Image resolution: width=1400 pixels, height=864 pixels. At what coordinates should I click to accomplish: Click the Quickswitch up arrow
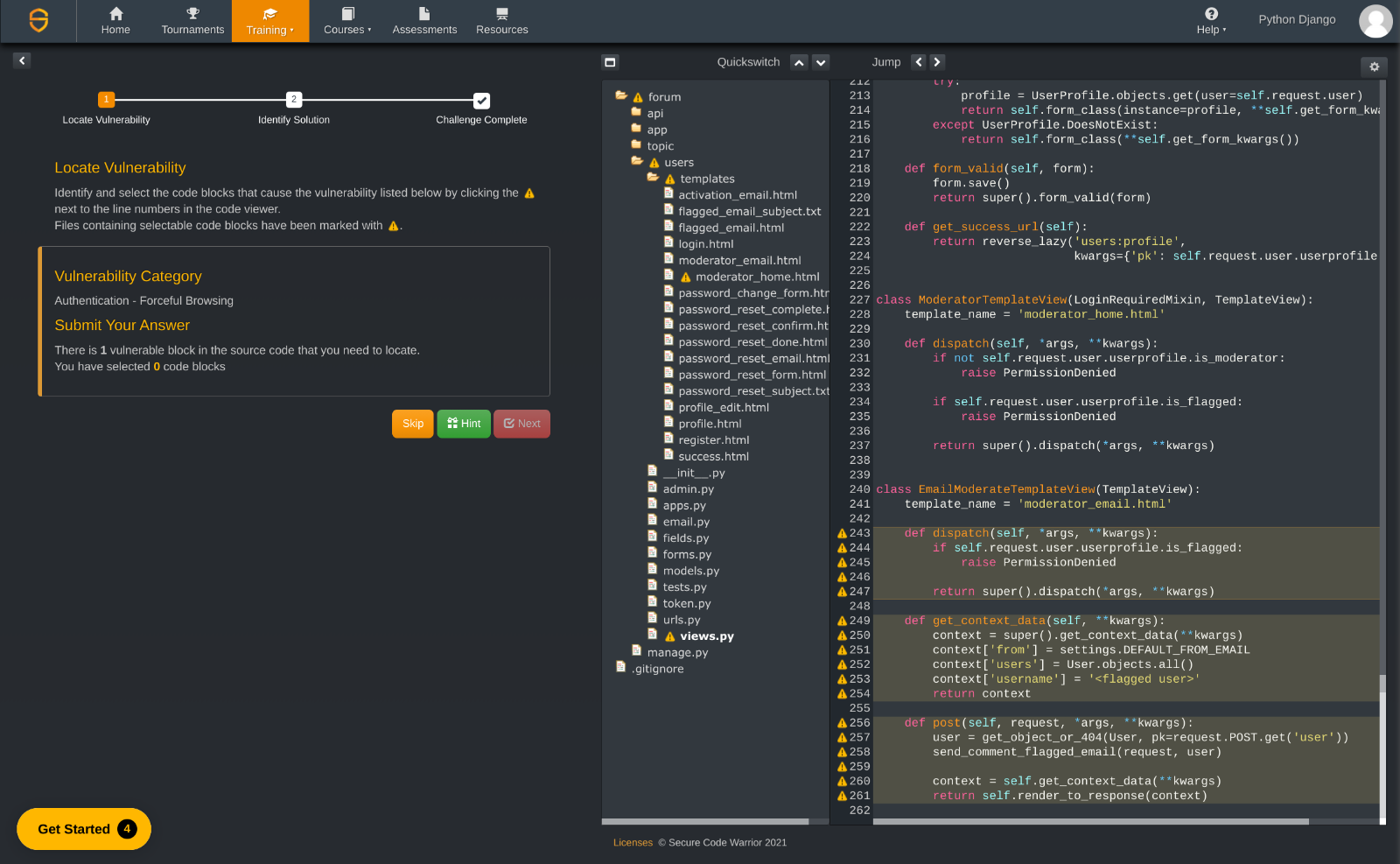click(x=799, y=62)
